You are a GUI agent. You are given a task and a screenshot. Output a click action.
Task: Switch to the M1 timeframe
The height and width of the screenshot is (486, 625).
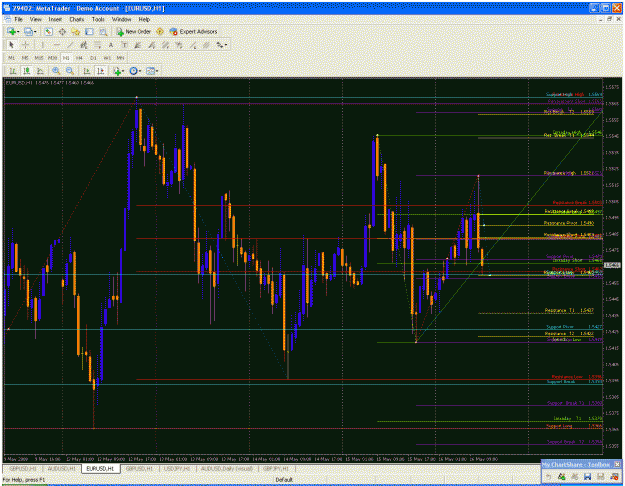[11, 58]
